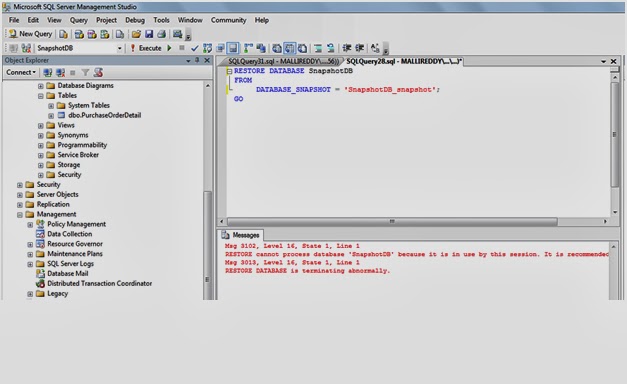The width and height of the screenshot is (627, 384).
Task: Open the Analysis Services MDX Query icon
Action: tap(79, 34)
